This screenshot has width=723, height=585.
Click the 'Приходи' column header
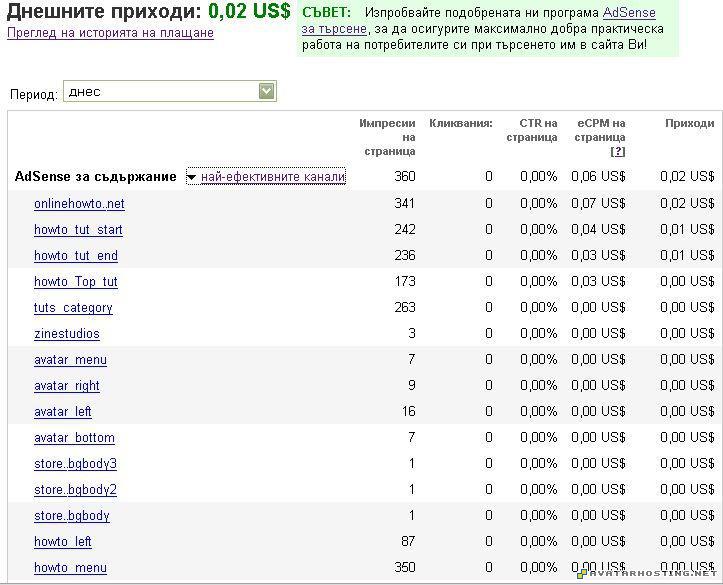coord(689,124)
